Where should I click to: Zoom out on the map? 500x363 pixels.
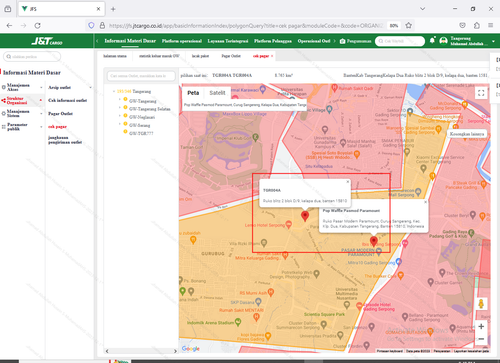pos(481,339)
